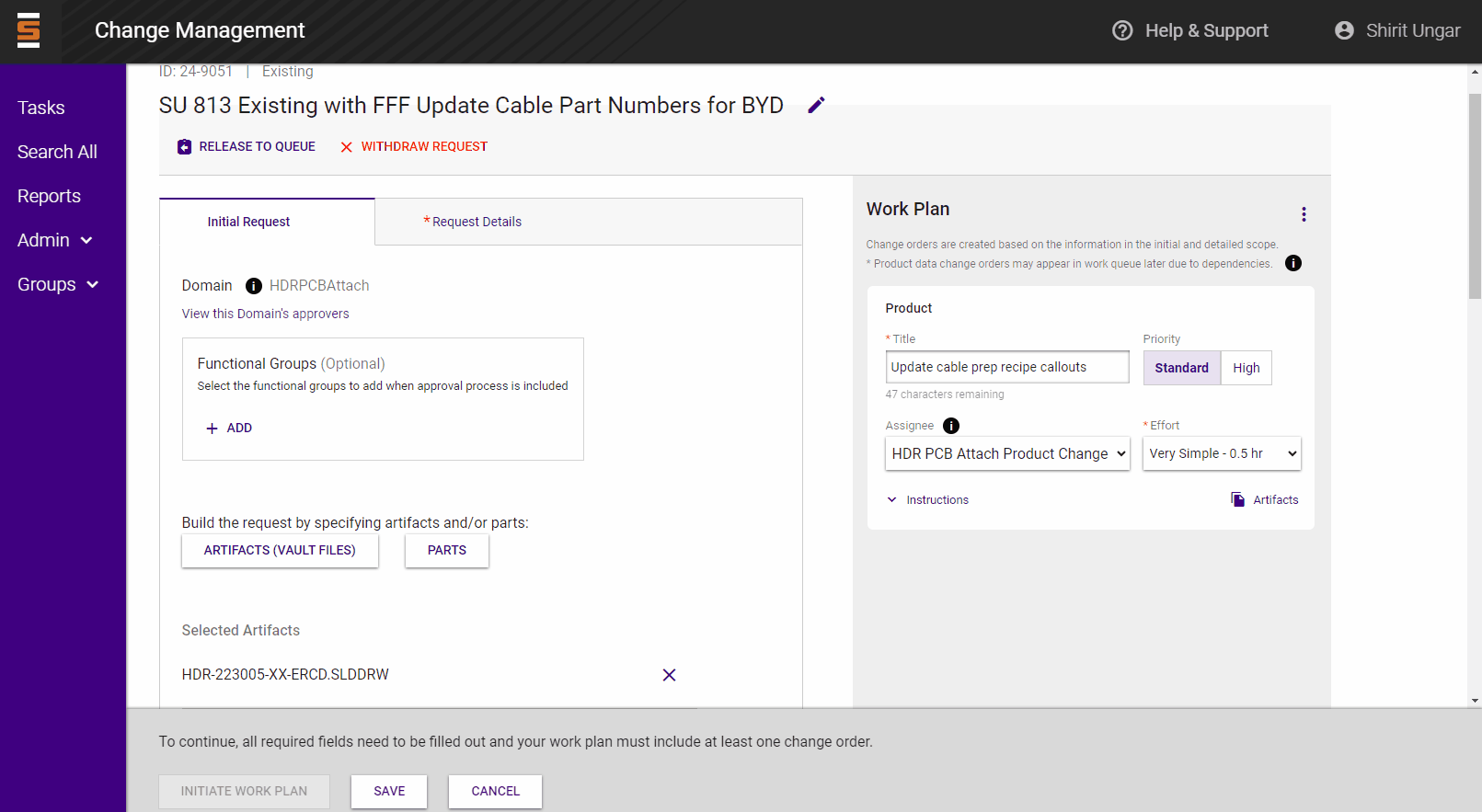Click the product data change orders info icon
Viewport: 1482px width, 812px height.
point(1292,264)
